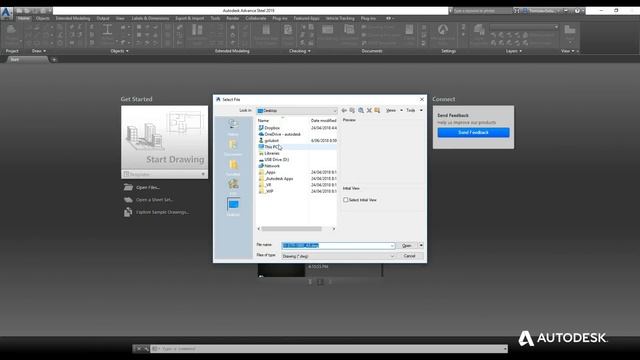Viewport: 640px width, 360px height.
Task: Open the template dropdown below Start Drawing
Action: (x=203, y=174)
